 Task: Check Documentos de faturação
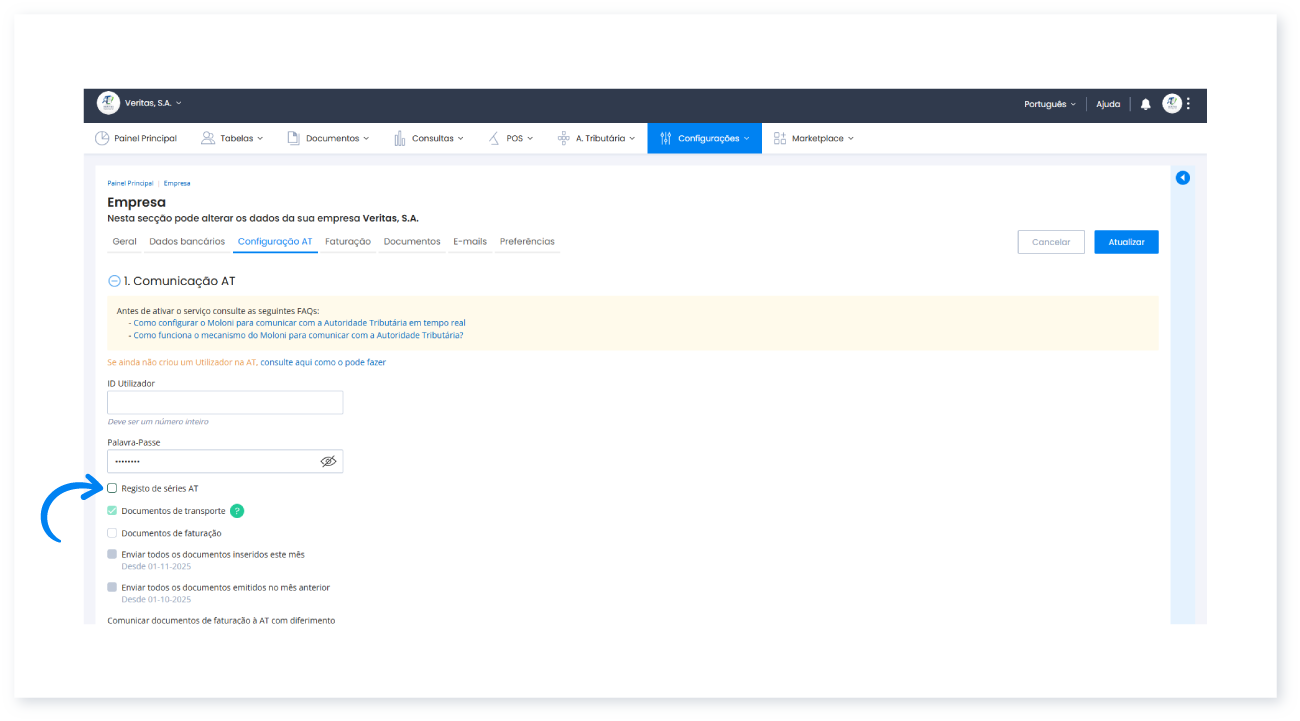tap(112, 533)
